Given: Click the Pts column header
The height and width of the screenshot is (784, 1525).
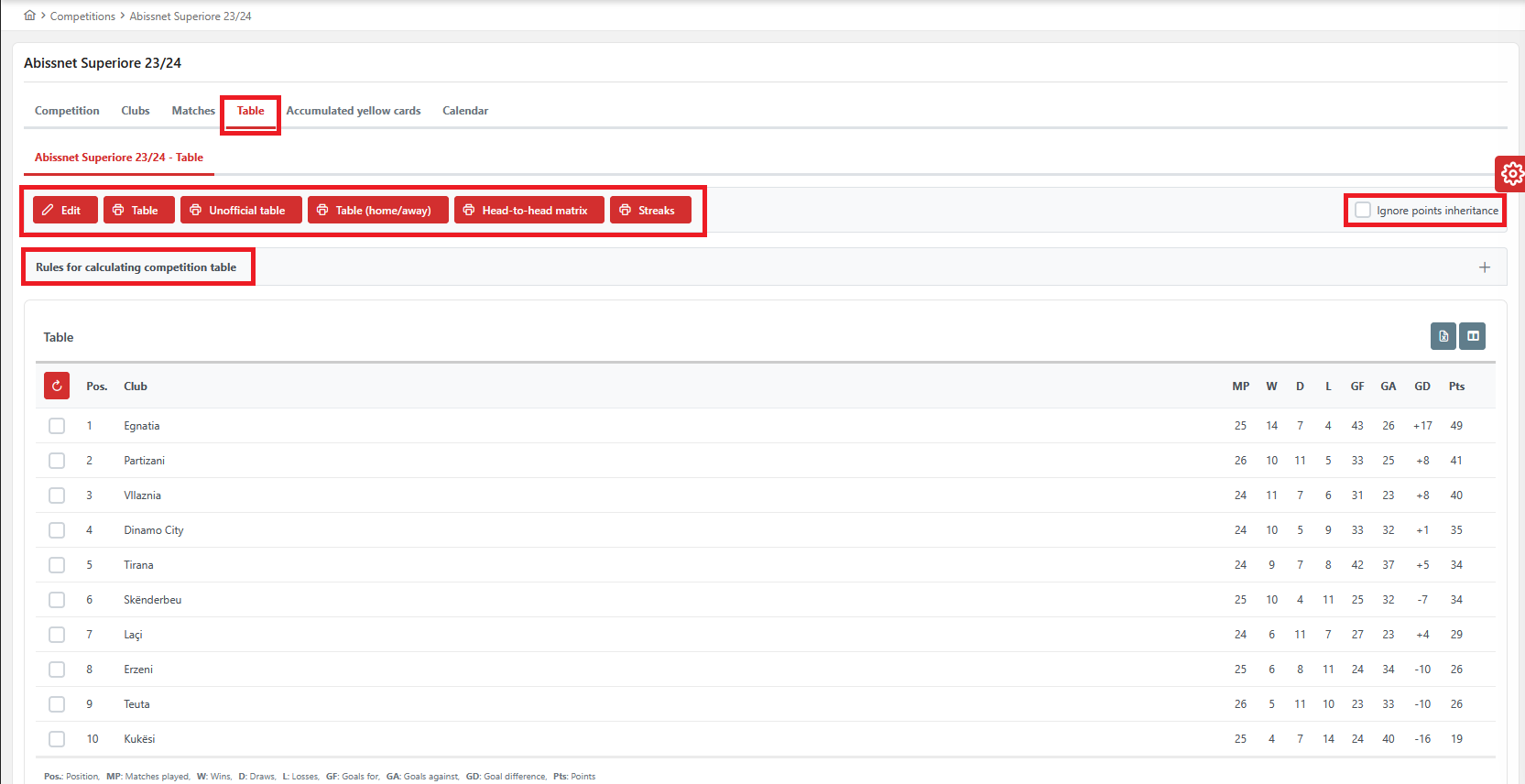Looking at the screenshot, I should (1456, 387).
